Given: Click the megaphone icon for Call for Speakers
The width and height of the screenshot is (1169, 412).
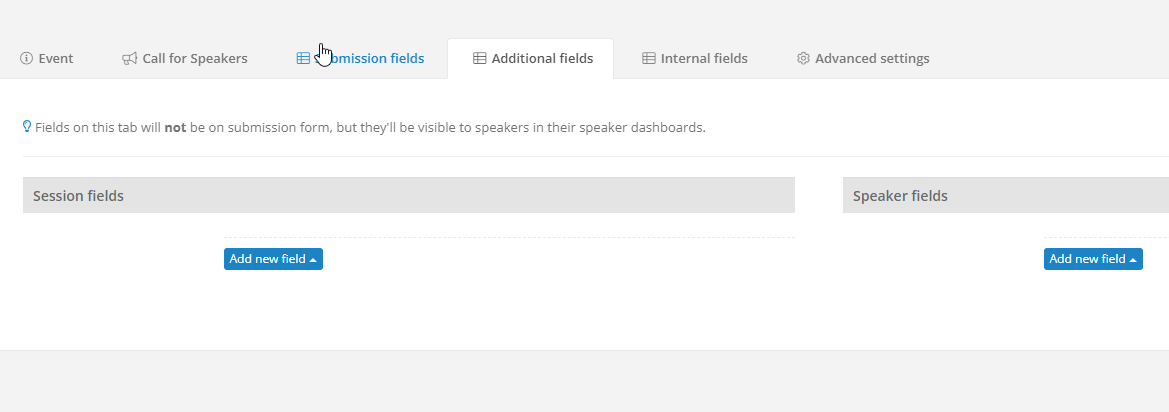Looking at the screenshot, I should [x=130, y=58].
